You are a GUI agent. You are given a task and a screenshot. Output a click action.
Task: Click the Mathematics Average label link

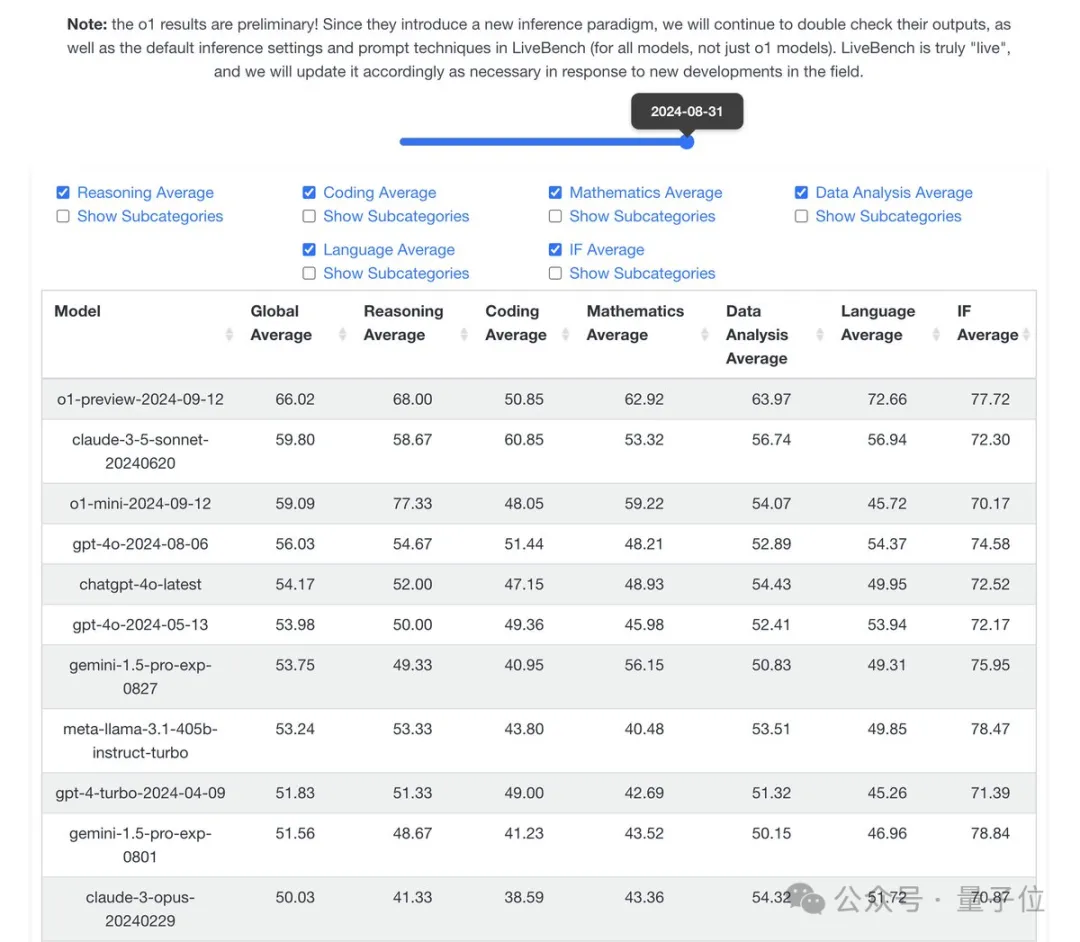click(x=645, y=193)
